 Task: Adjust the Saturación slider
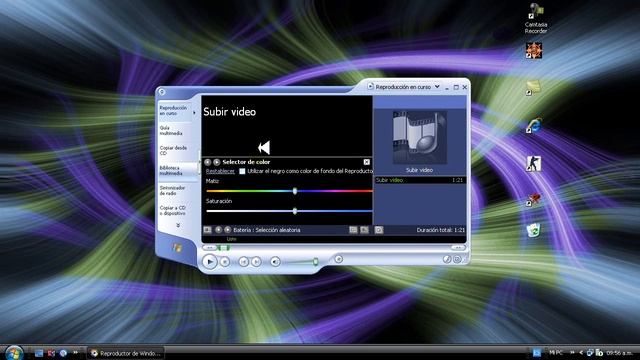[x=295, y=211]
